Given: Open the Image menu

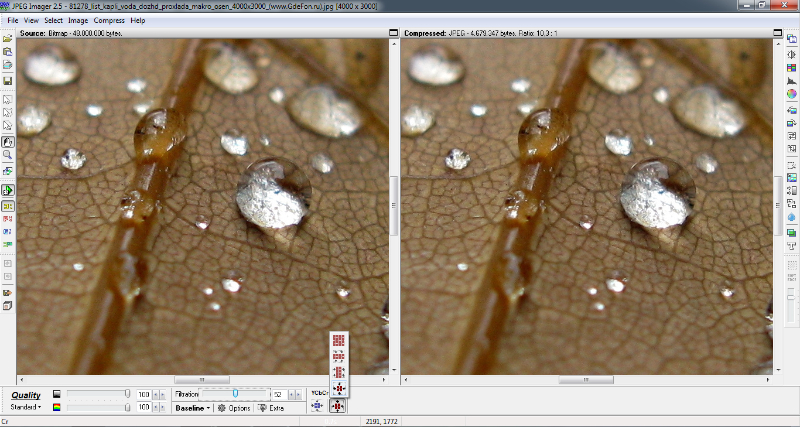Looking at the screenshot, I should [x=78, y=20].
